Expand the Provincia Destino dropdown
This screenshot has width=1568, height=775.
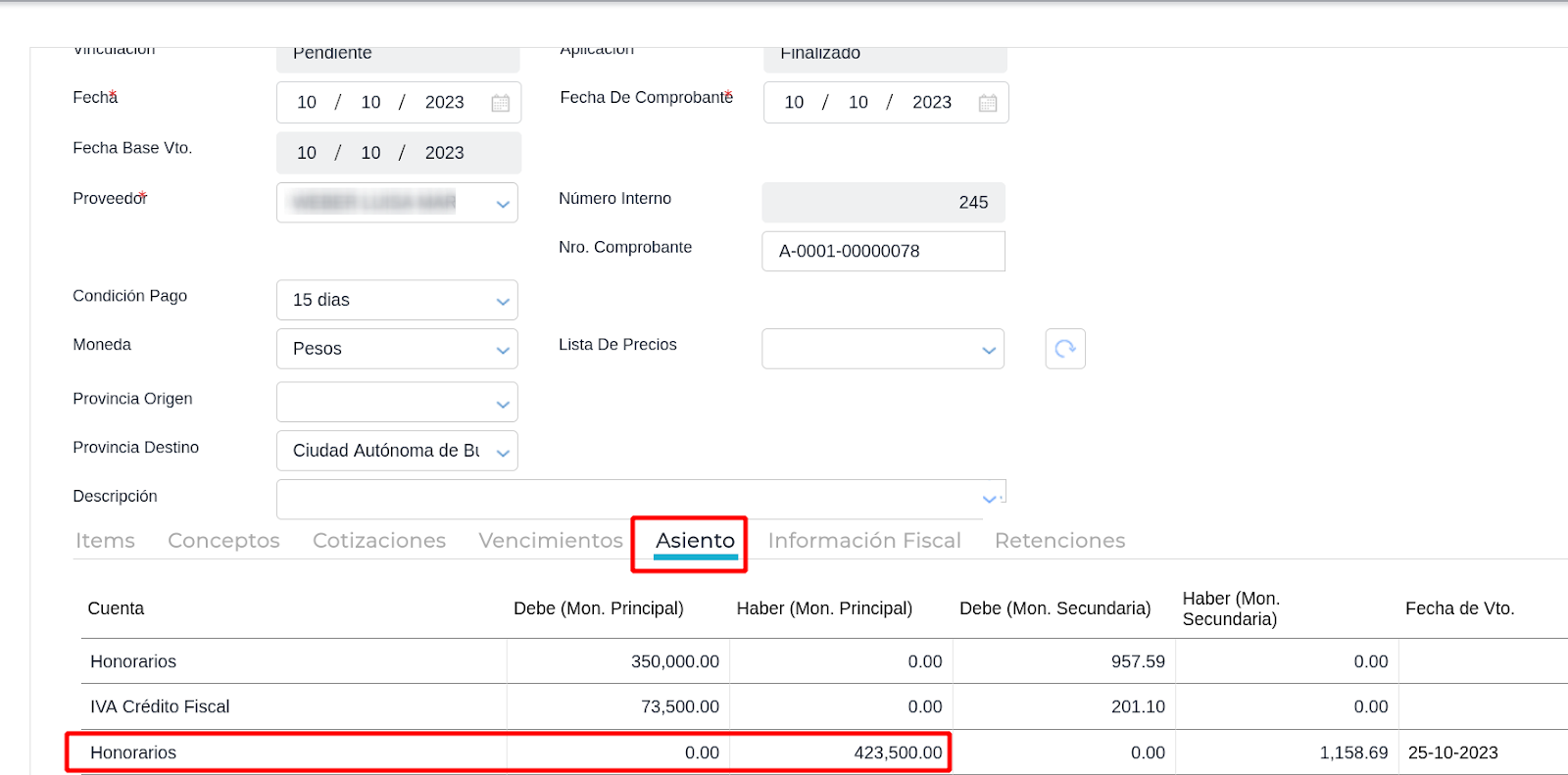(503, 452)
